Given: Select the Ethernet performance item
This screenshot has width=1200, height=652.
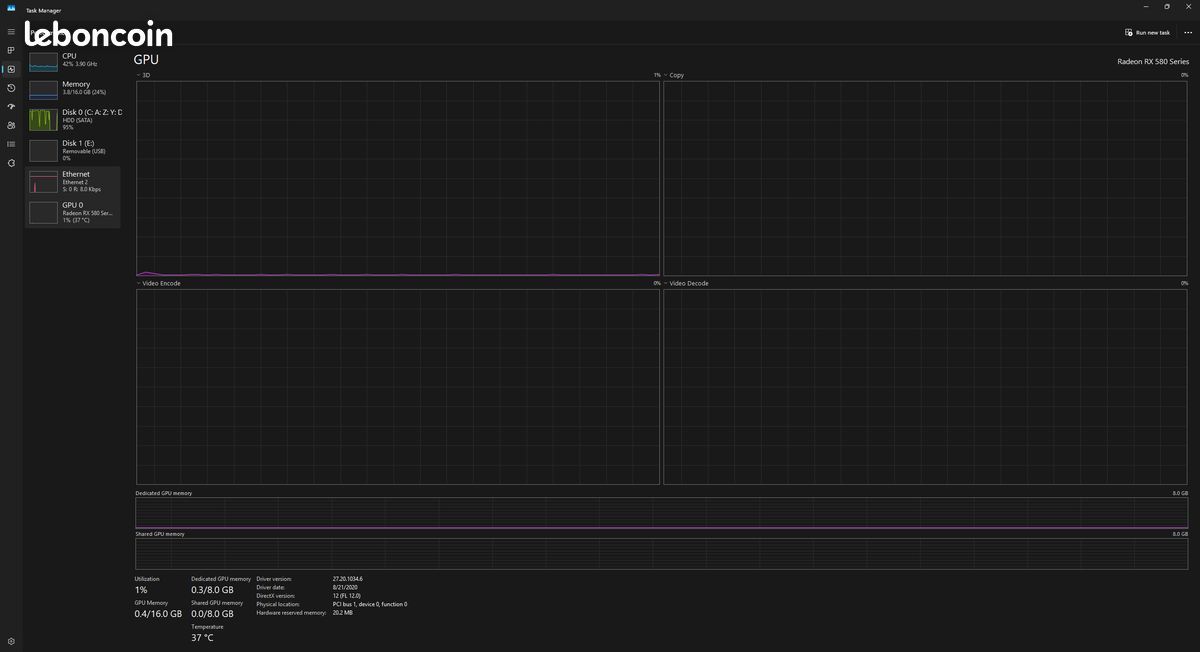Looking at the screenshot, I should 72,181.
